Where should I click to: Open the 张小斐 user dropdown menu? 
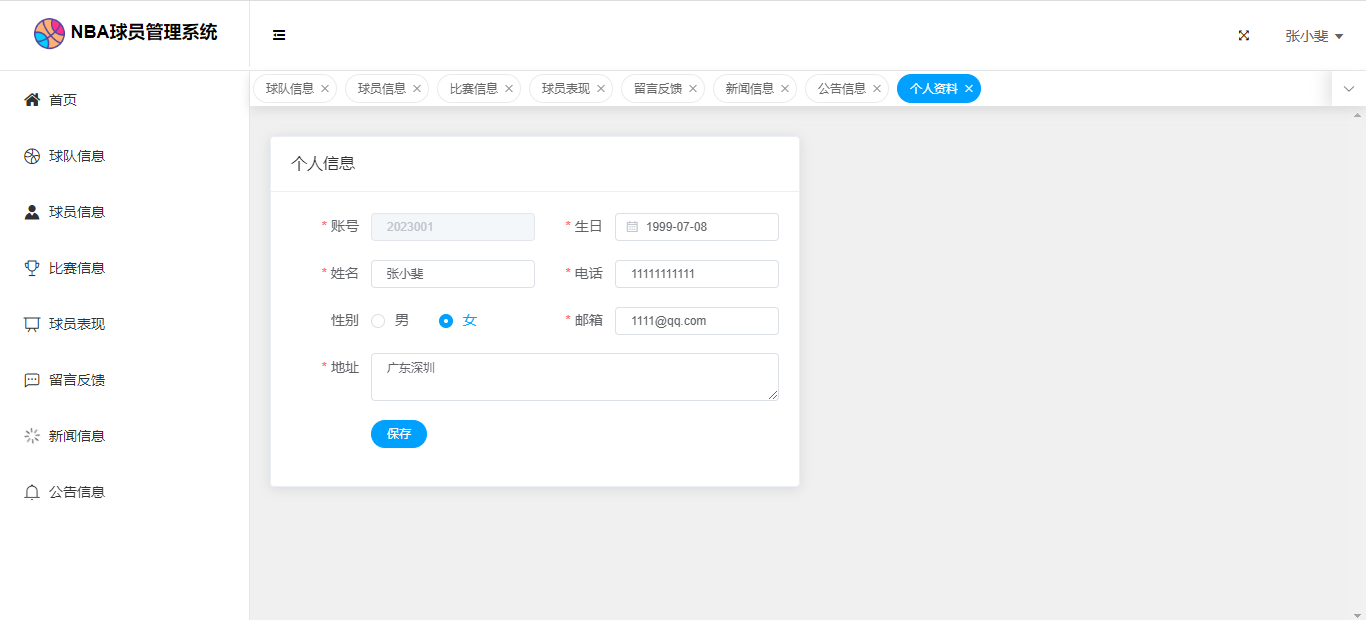coord(1313,36)
